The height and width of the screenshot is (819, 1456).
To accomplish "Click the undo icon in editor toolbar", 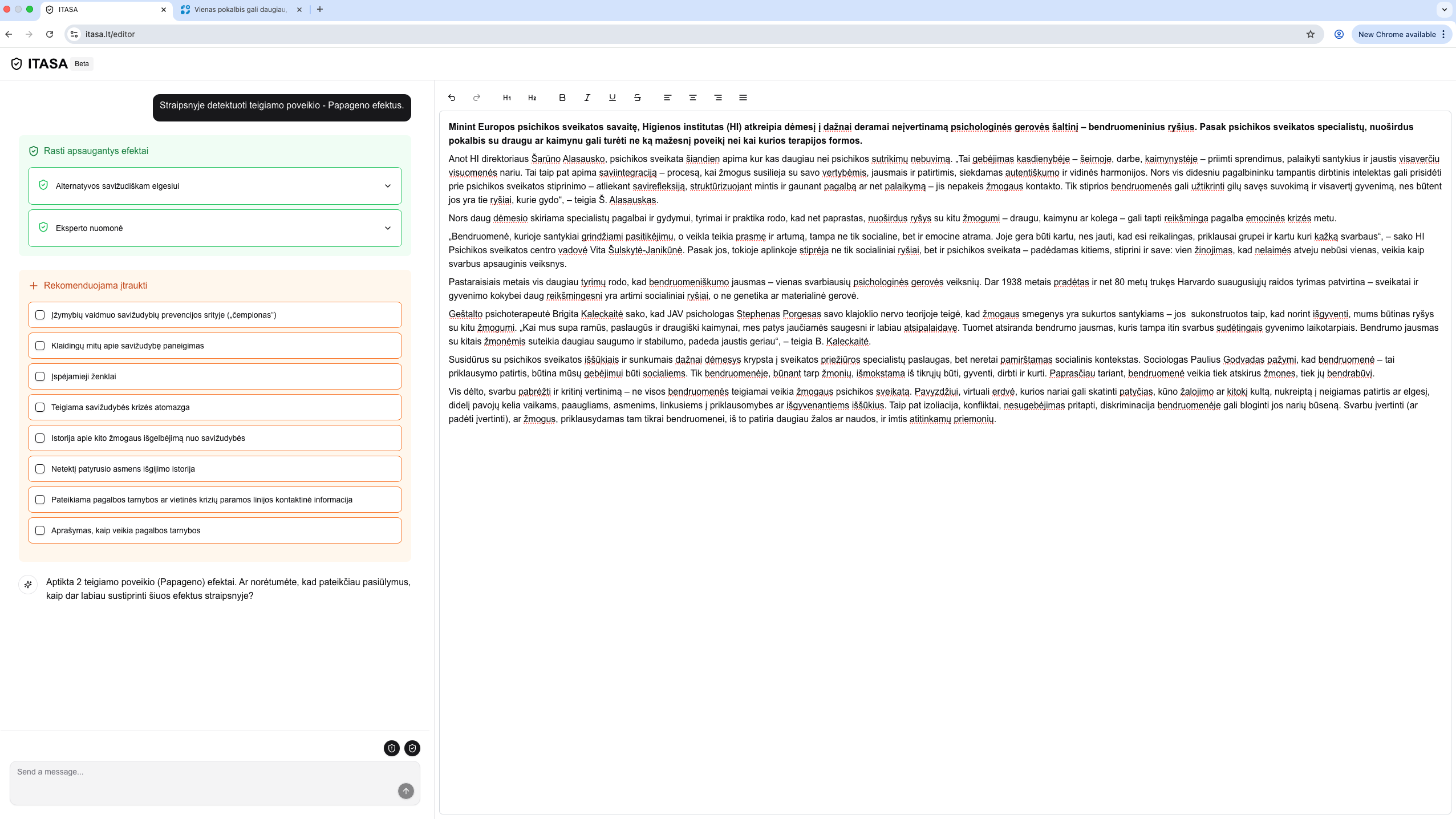I will pyautogui.click(x=452, y=98).
